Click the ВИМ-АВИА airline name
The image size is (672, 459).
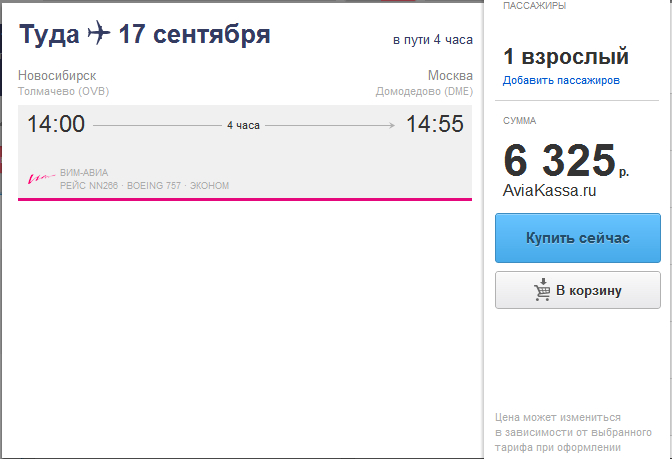84,173
